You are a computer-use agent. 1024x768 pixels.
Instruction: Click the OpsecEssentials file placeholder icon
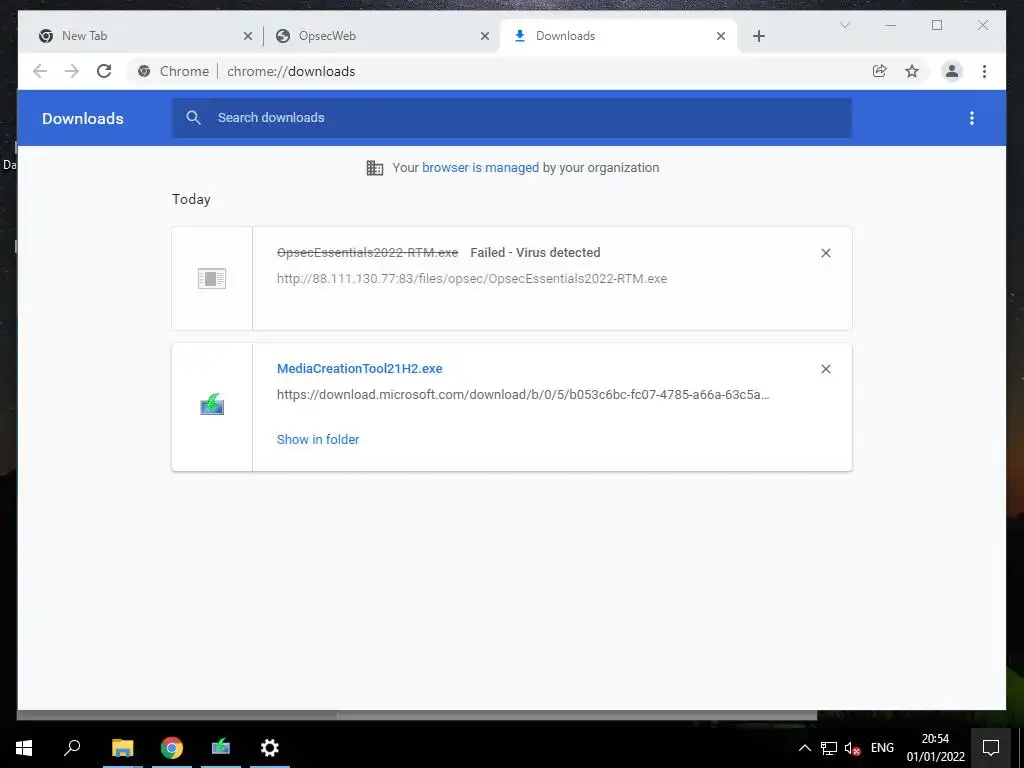212,279
